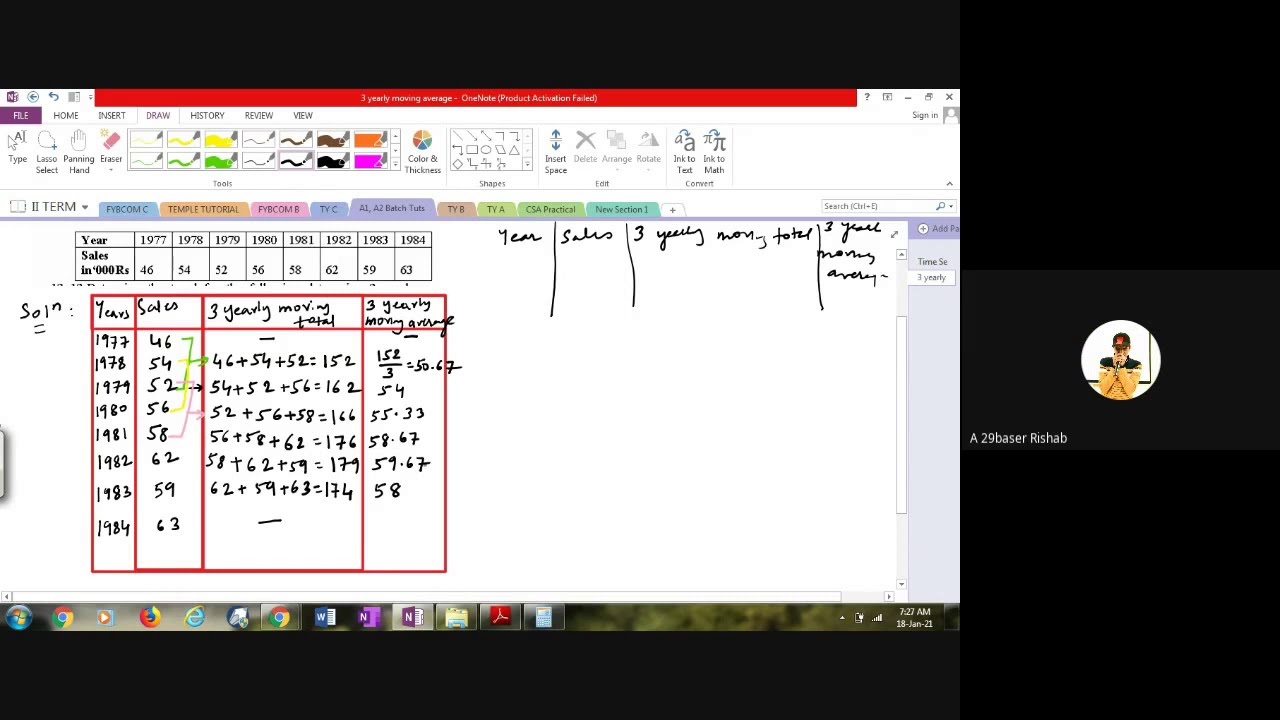Open the TY C section tab

coord(328,209)
